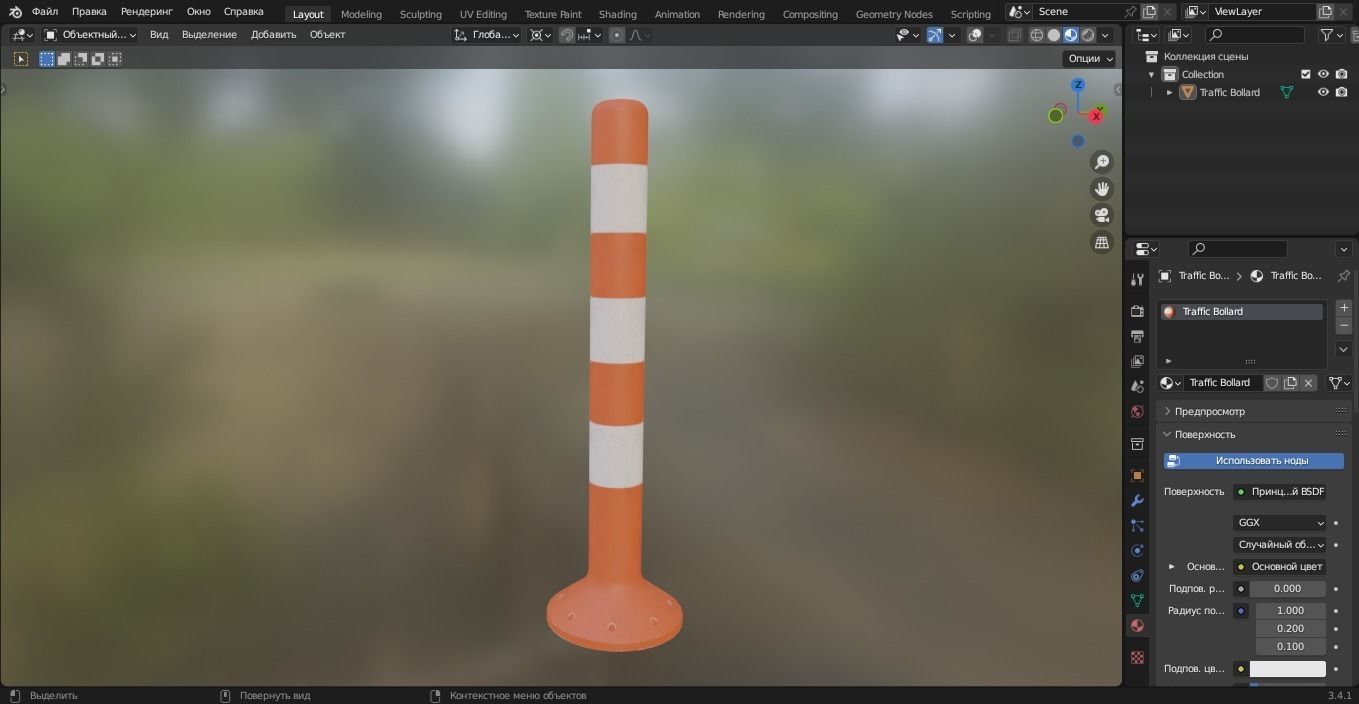Open the Material properties tab icon
Viewport: 1359px width, 704px height.
[x=1137, y=626]
